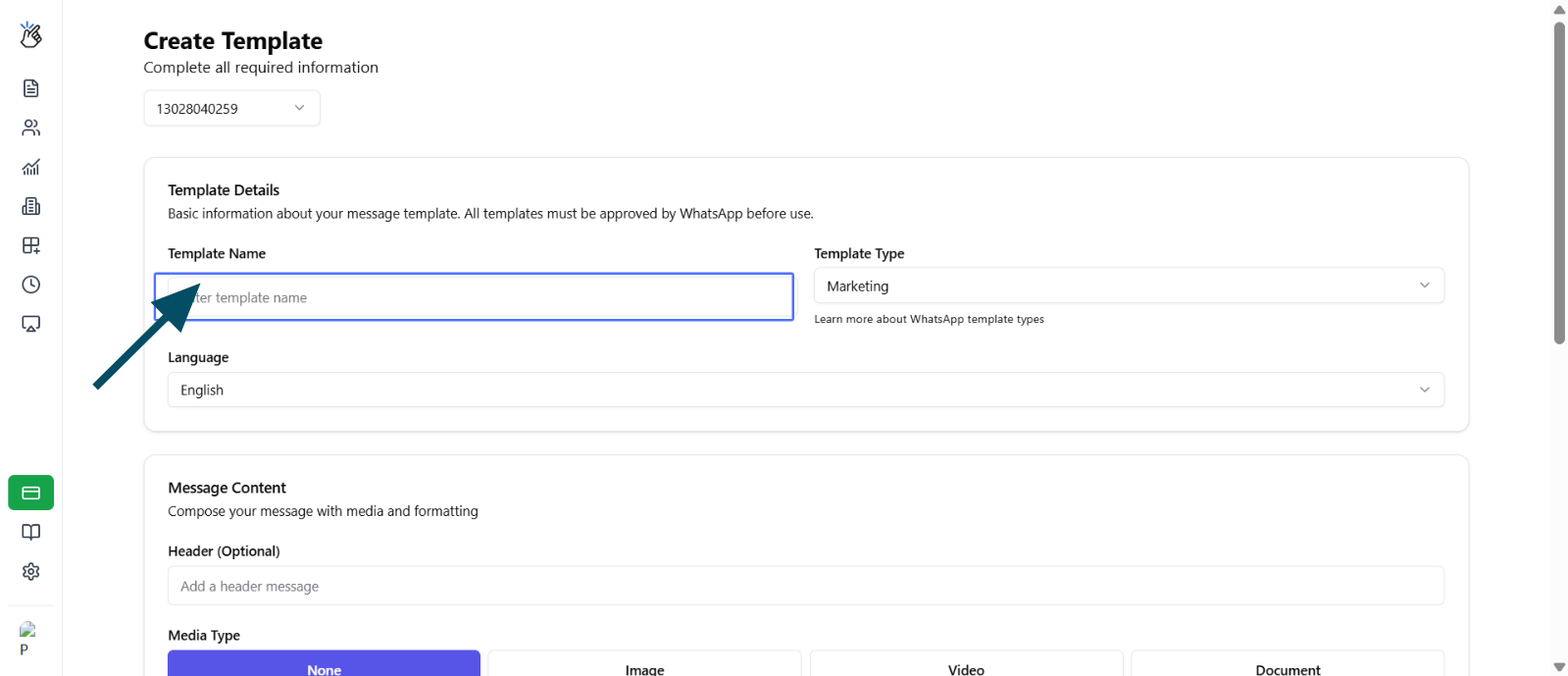Learn more about WhatsApp template types link
This screenshot has height=676, width=1568.
[929, 319]
